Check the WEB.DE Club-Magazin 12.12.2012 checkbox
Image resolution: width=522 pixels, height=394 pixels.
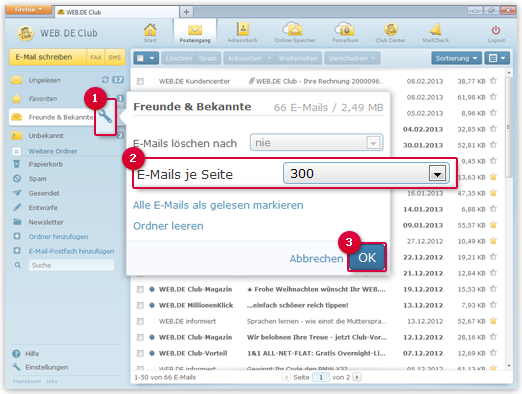140,337
